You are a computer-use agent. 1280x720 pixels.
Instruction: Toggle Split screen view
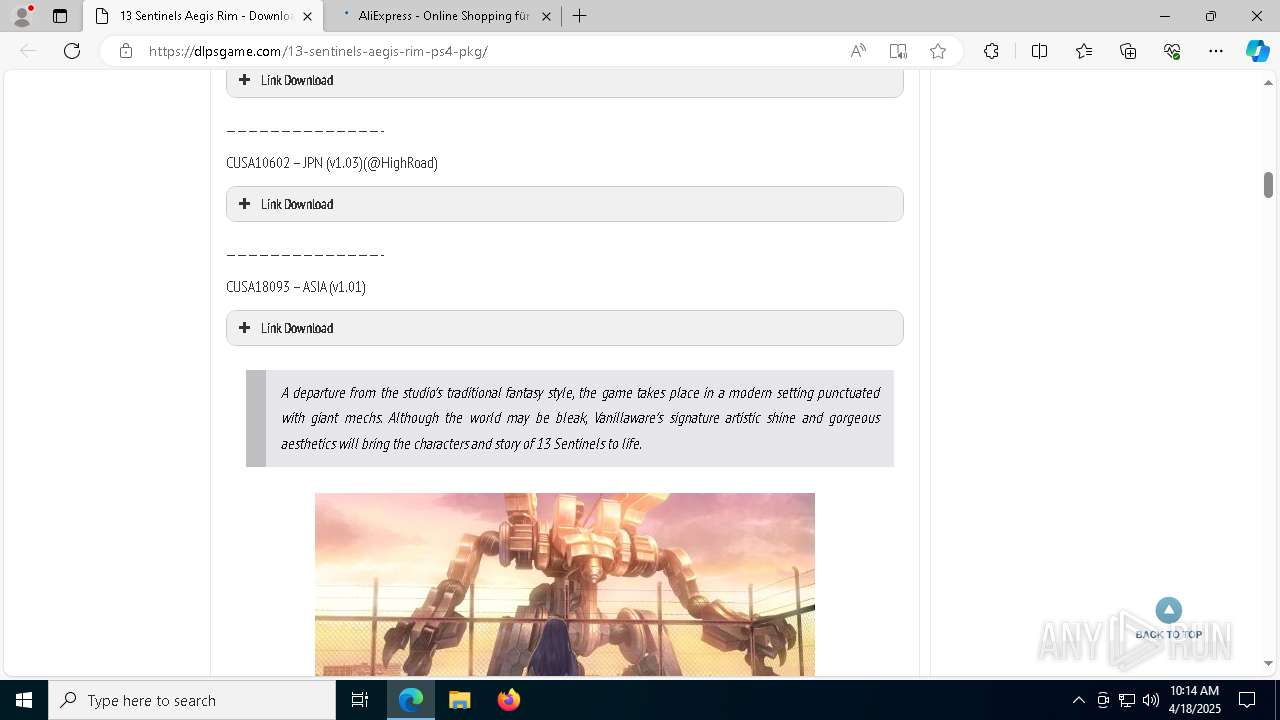point(1039,51)
